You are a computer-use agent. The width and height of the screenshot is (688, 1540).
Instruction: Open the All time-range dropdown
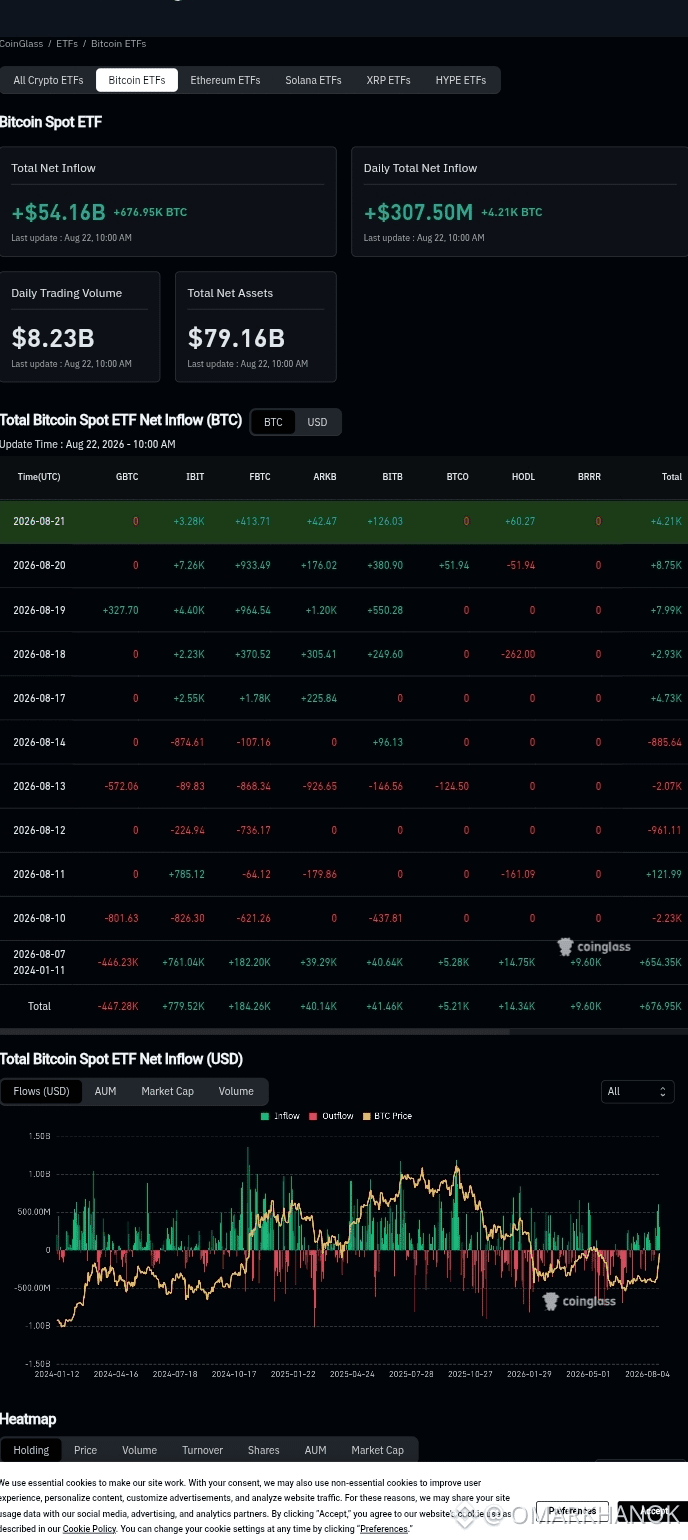[x=637, y=1091]
